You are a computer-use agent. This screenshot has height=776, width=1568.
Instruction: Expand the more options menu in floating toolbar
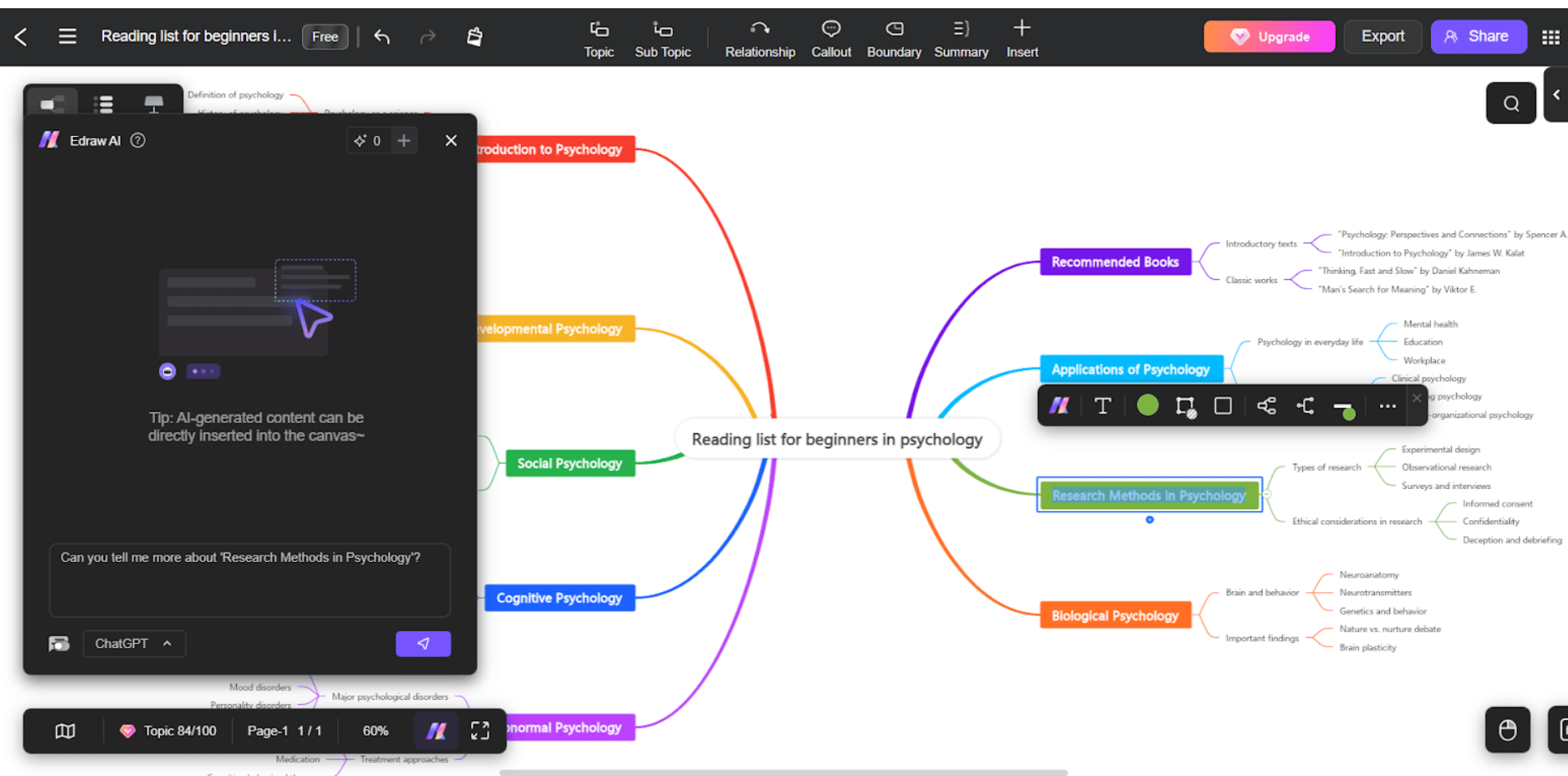click(1386, 405)
